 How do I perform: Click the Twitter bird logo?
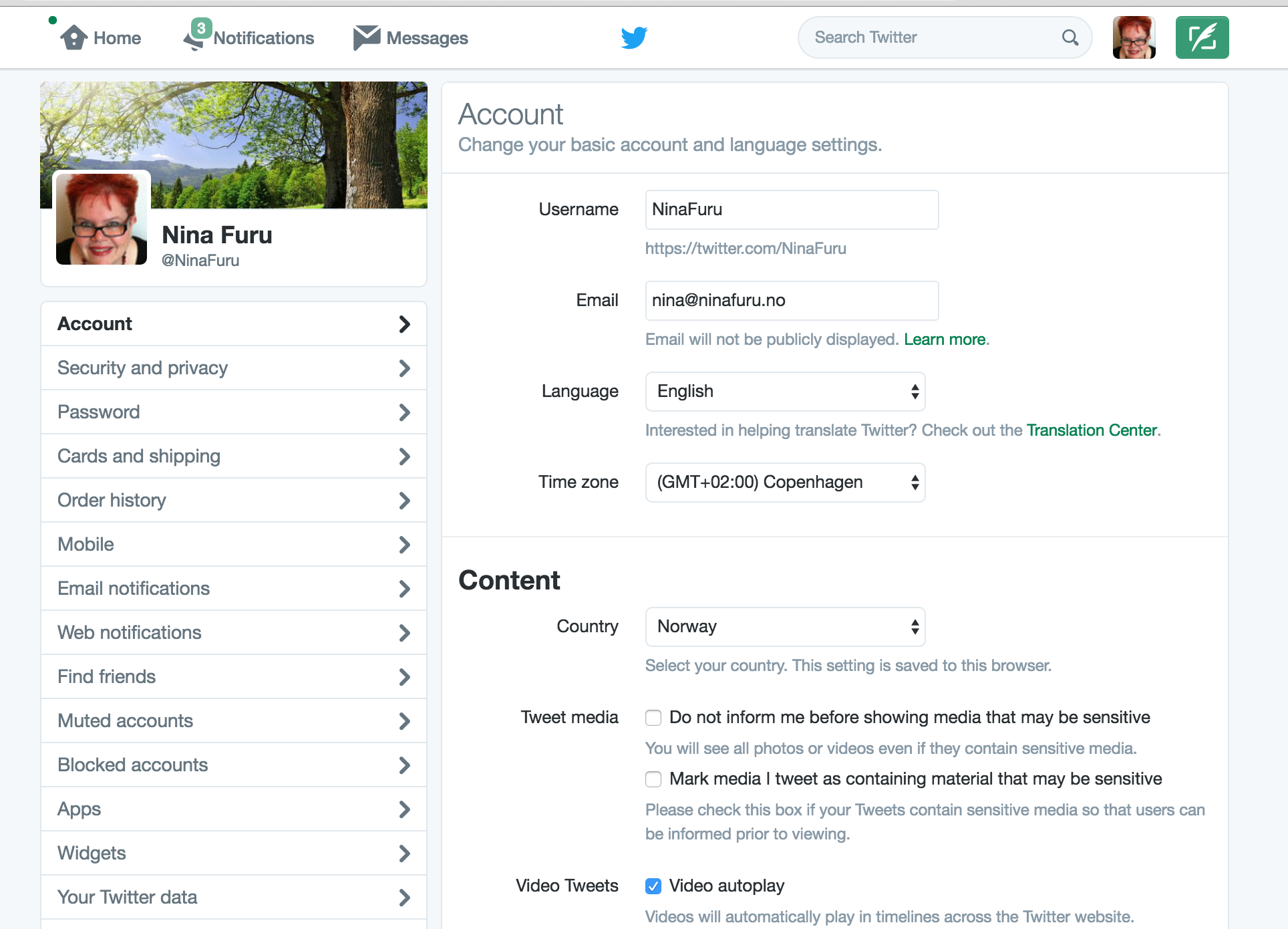point(634,37)
